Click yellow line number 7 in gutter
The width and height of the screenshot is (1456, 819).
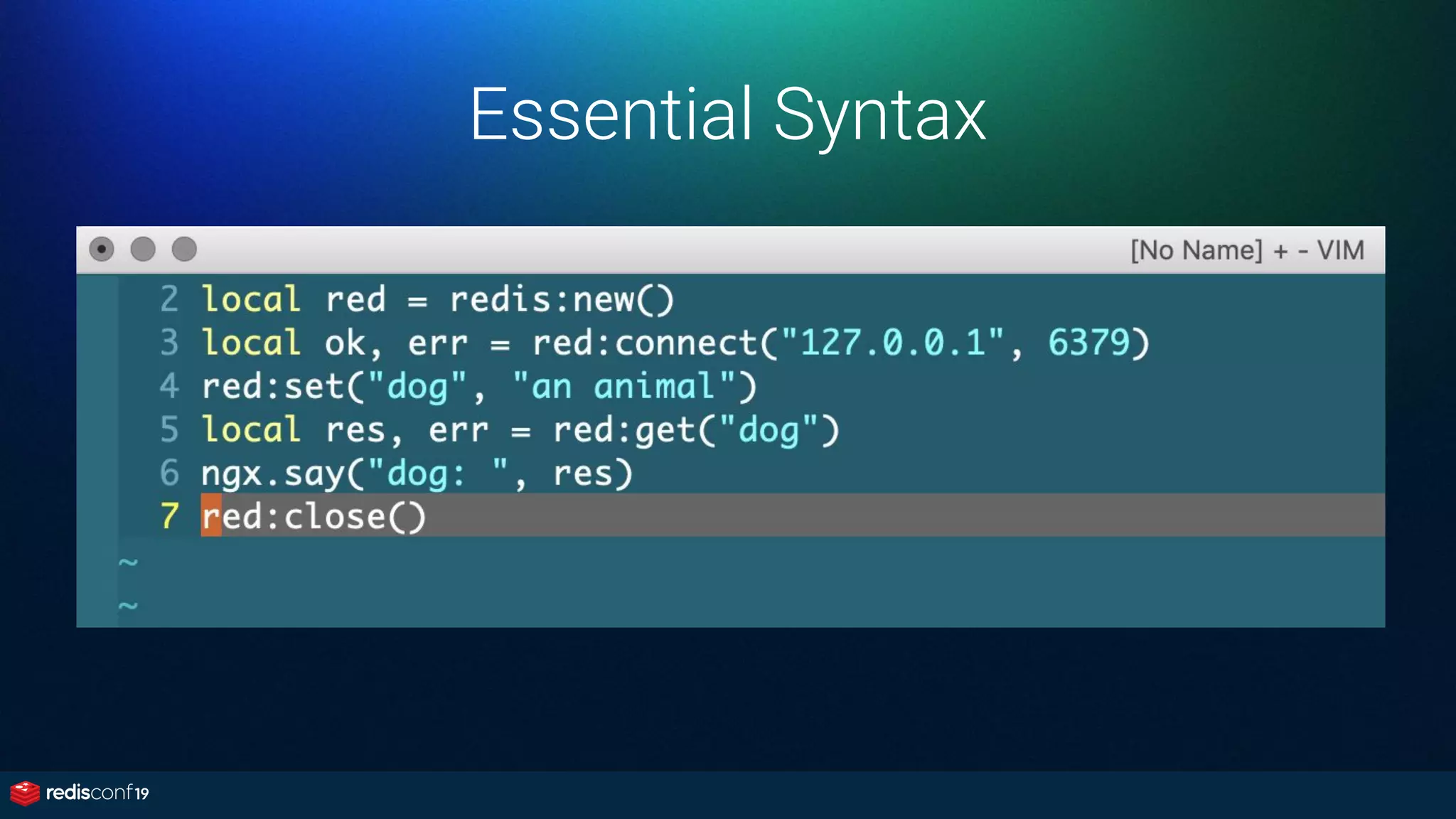click(169, 516)
